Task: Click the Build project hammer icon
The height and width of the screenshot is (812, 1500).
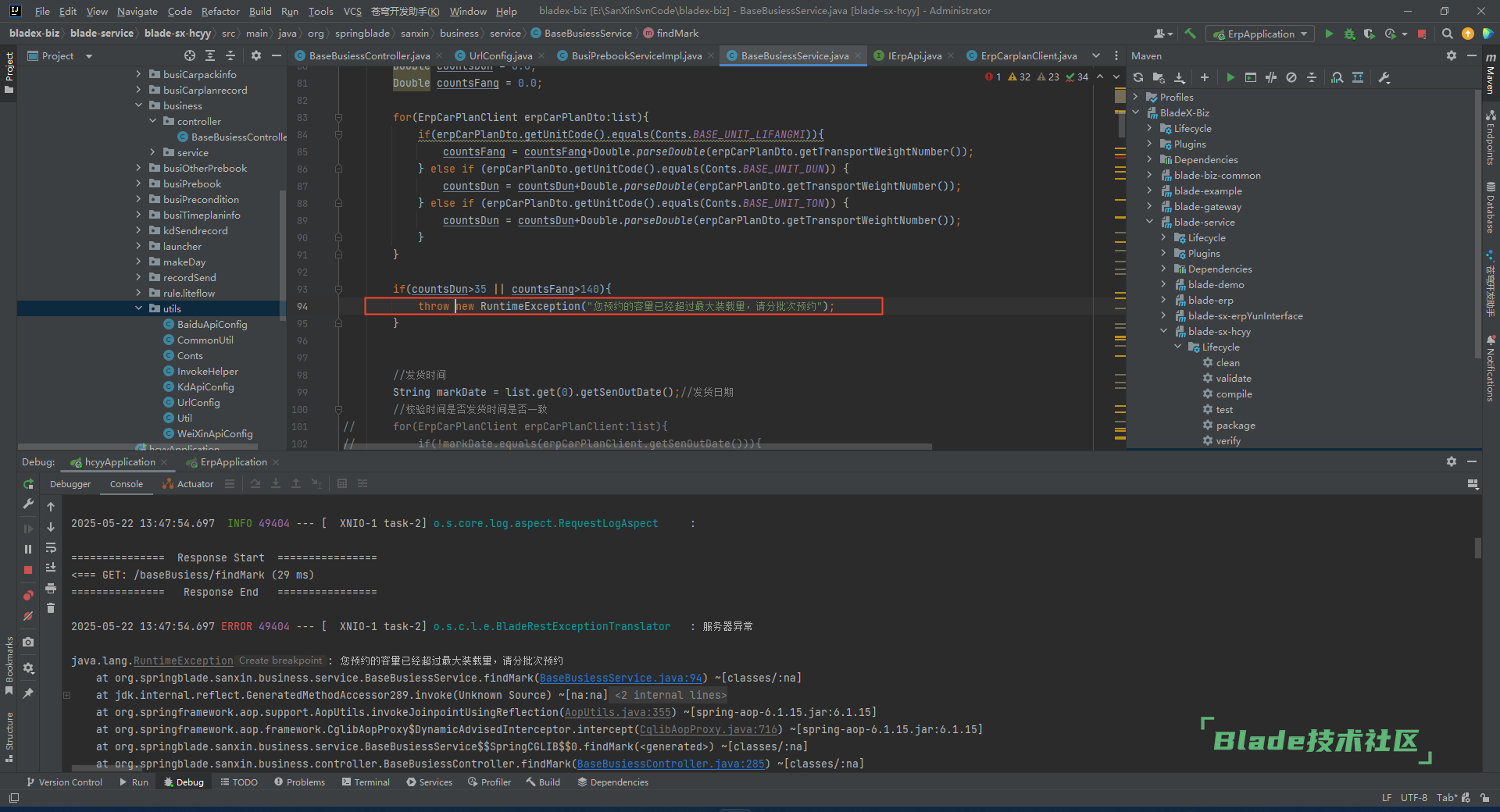Action: click(x=1190, y=34)
